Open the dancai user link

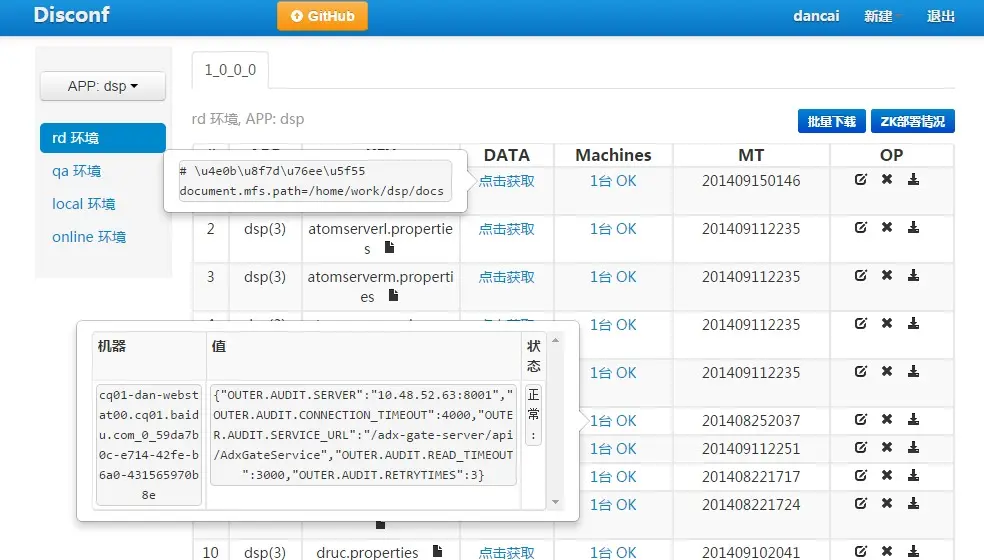pos(816,16)
